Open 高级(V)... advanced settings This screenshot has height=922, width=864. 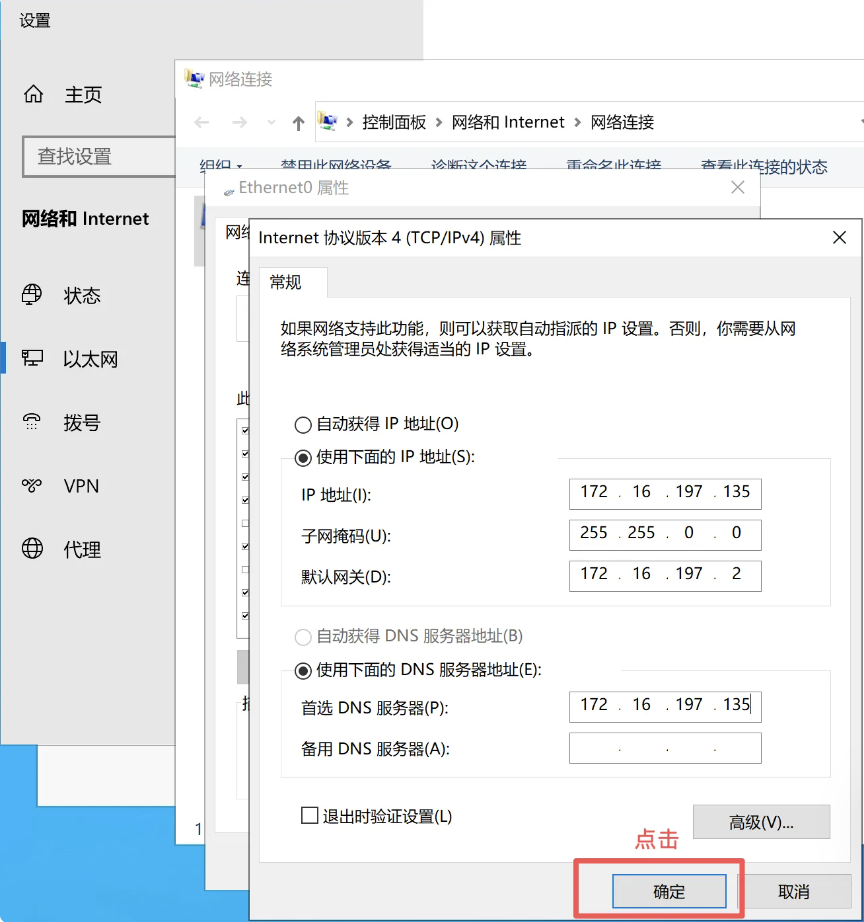pyautogui.click(x=761, y=822)
